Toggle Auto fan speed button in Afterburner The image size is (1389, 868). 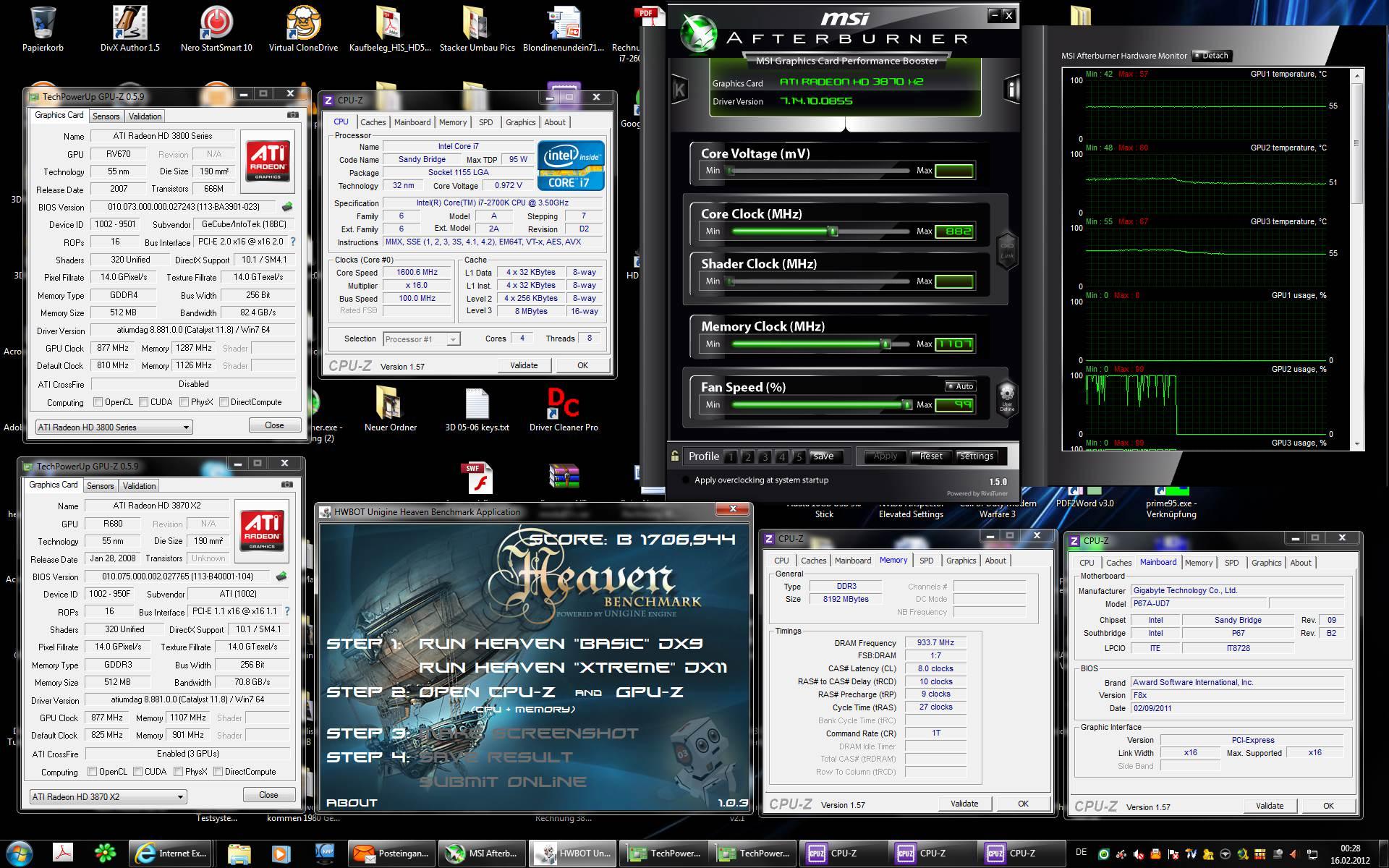pos(961,386)
